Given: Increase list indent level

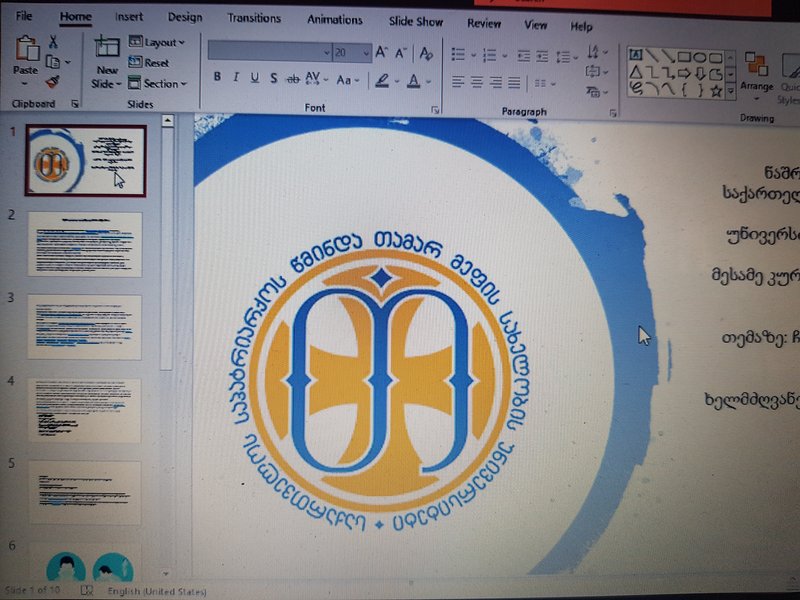Looking at the screenshot, I should [542, 57].
